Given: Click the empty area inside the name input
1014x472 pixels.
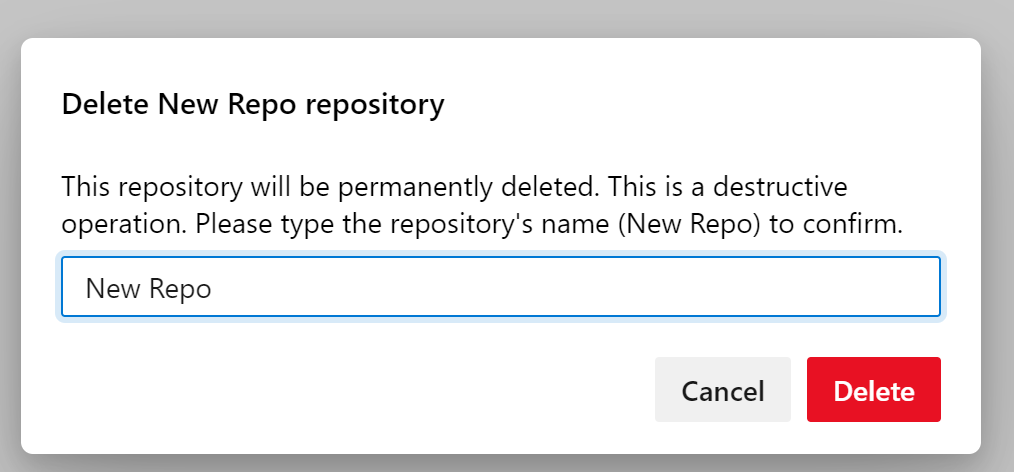Looking at the screenshot, I should [x=576, y=287].
